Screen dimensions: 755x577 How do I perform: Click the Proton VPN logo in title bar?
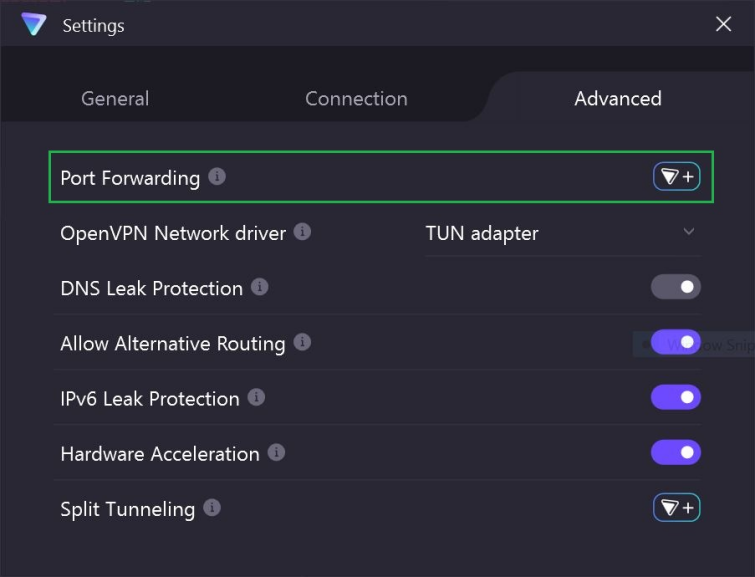[34, 24]
